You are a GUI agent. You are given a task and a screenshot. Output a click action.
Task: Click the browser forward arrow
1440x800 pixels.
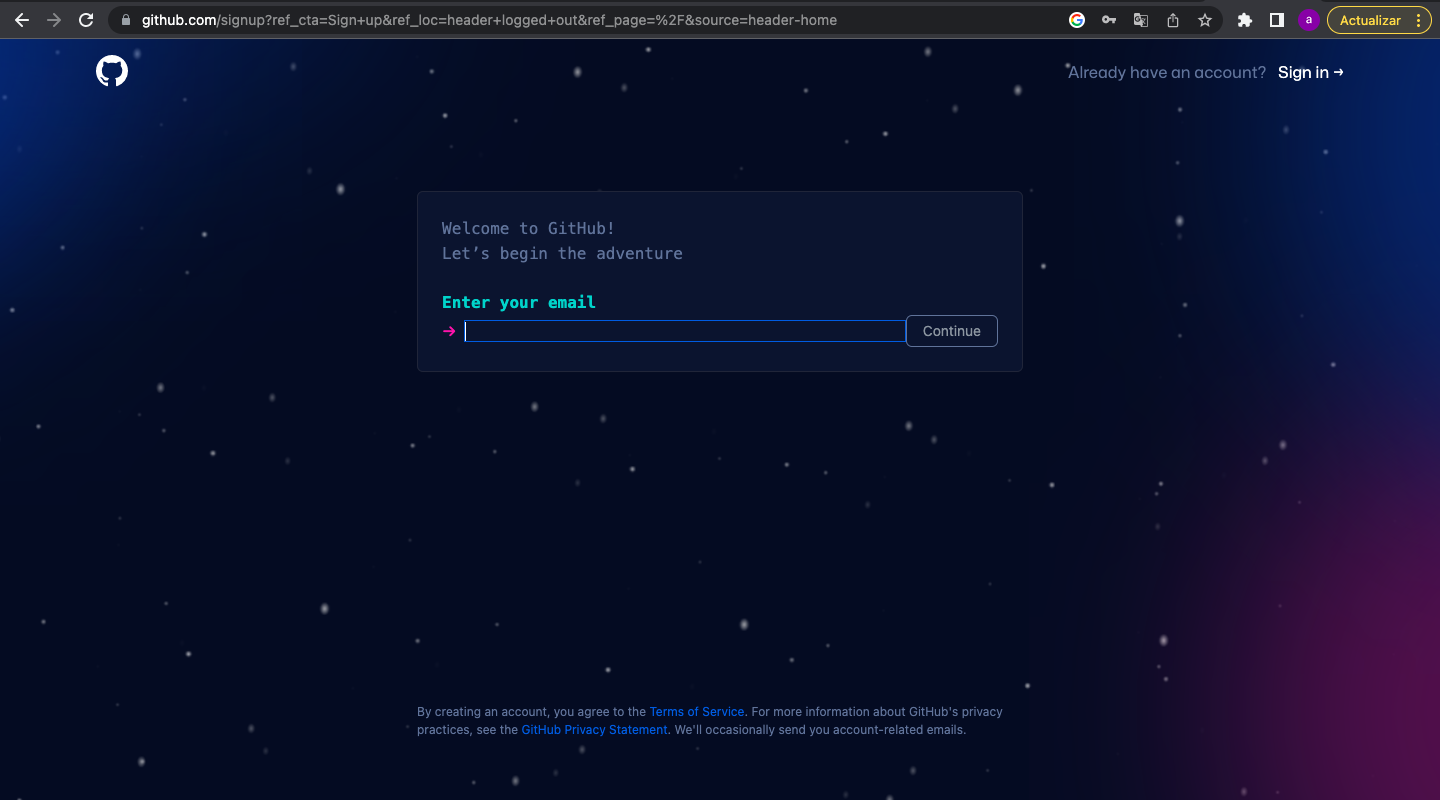(54, 20)
